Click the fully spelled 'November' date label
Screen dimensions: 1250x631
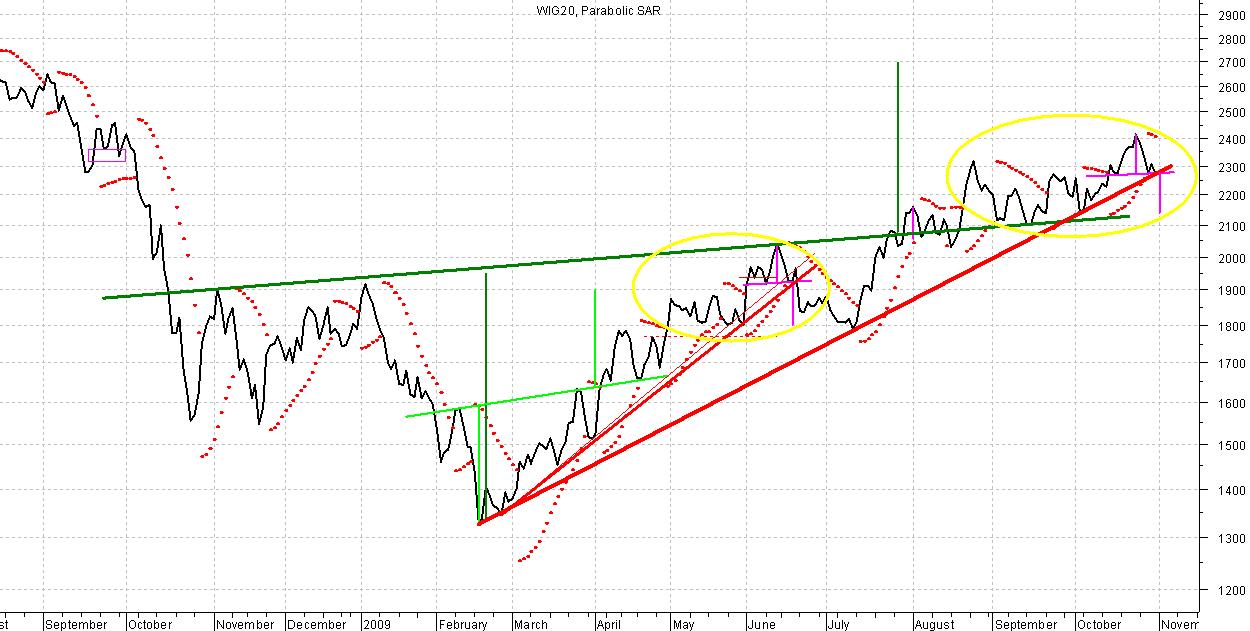coord(243,624)
